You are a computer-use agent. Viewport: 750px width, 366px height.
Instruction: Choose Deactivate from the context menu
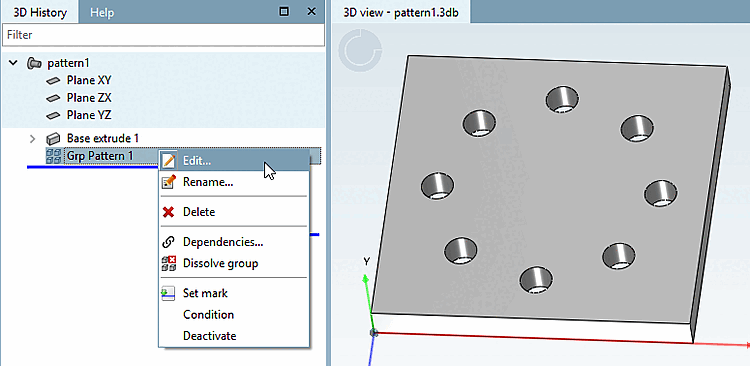(210, 336)
